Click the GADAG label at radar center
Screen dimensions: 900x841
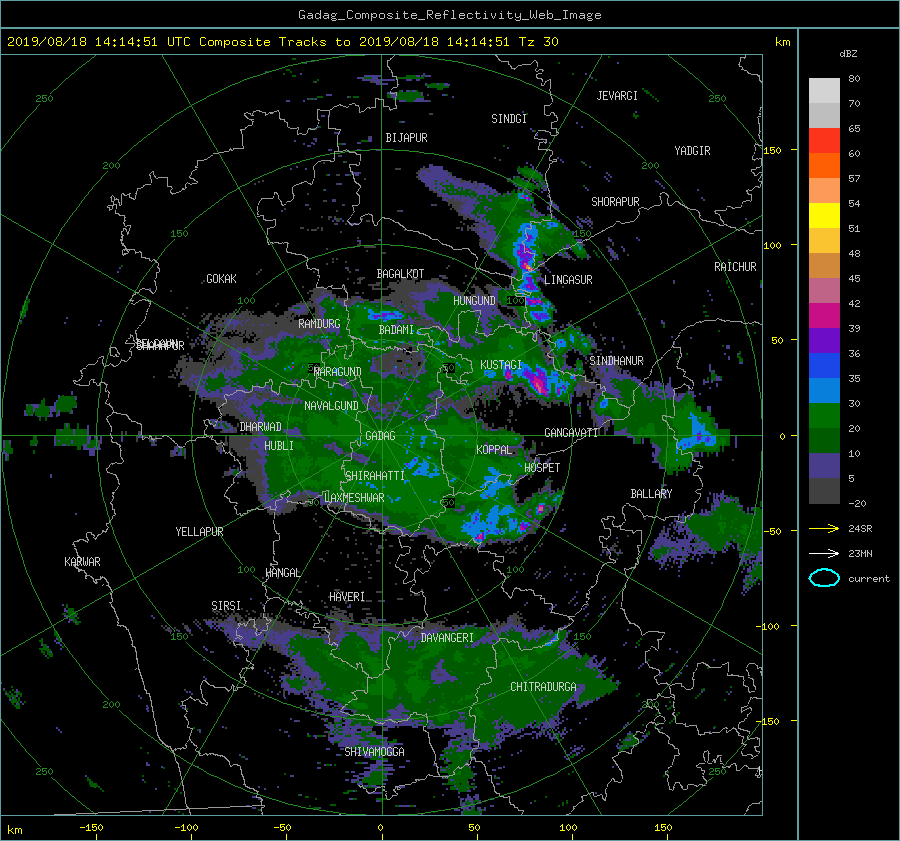(380, 436)
